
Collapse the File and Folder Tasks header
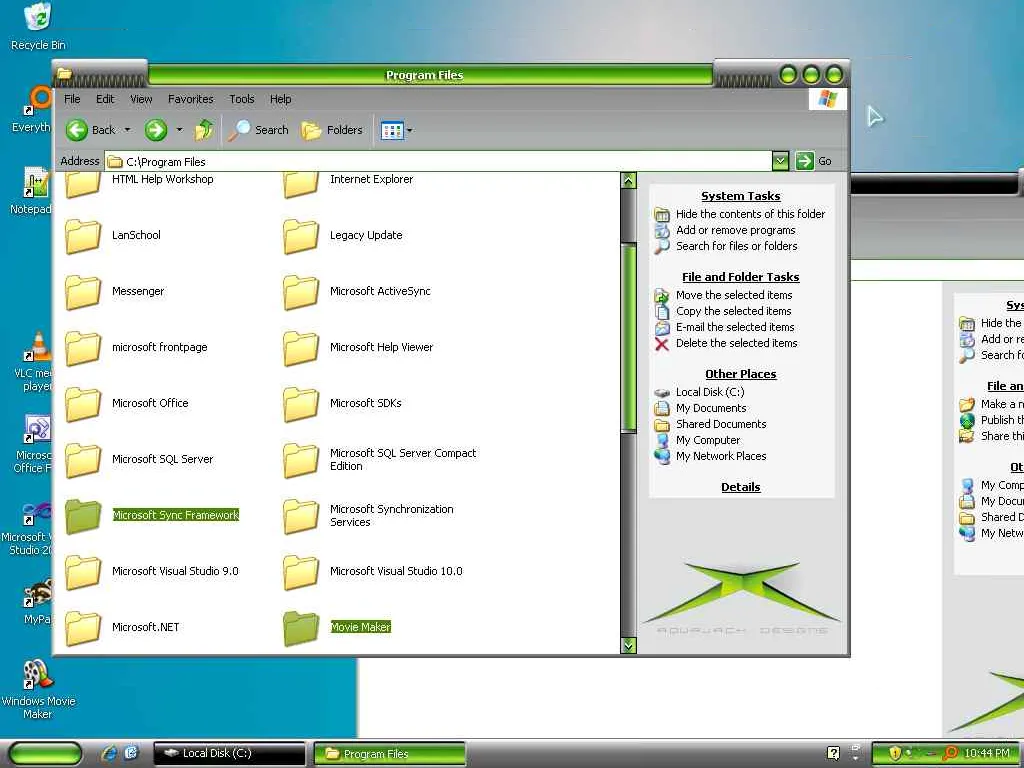[741, 277]
